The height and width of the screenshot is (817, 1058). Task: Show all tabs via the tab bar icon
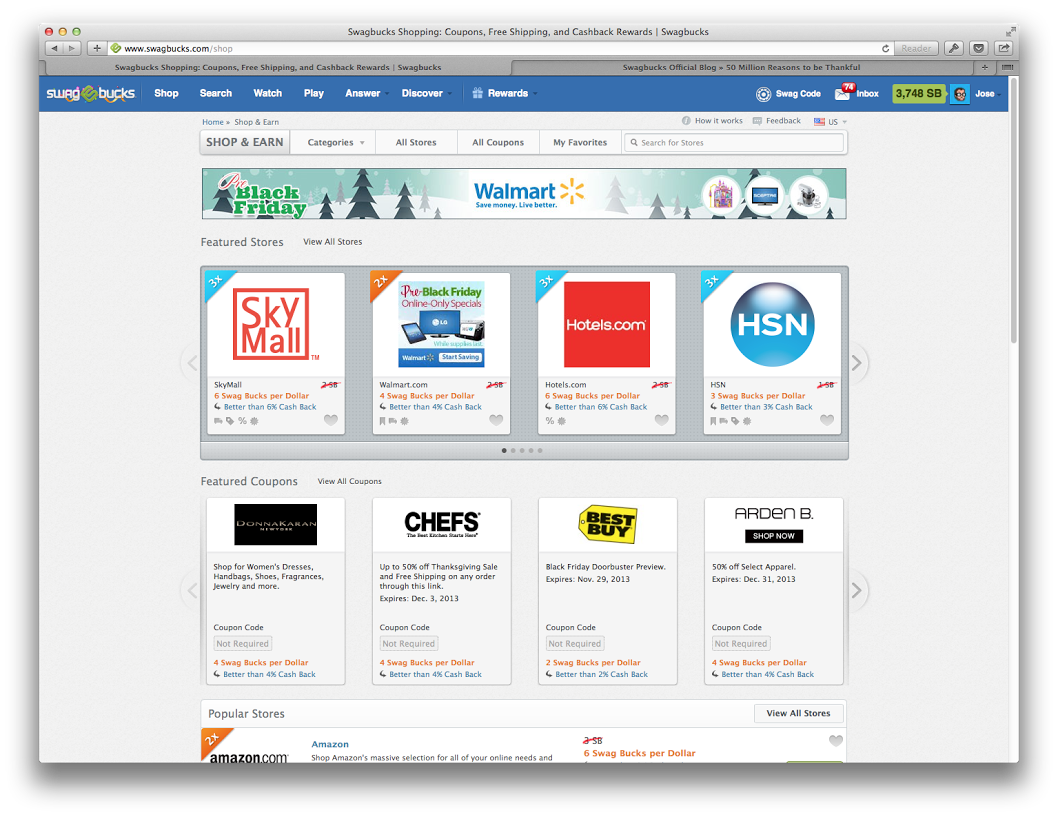click(x=1007, y=67)
